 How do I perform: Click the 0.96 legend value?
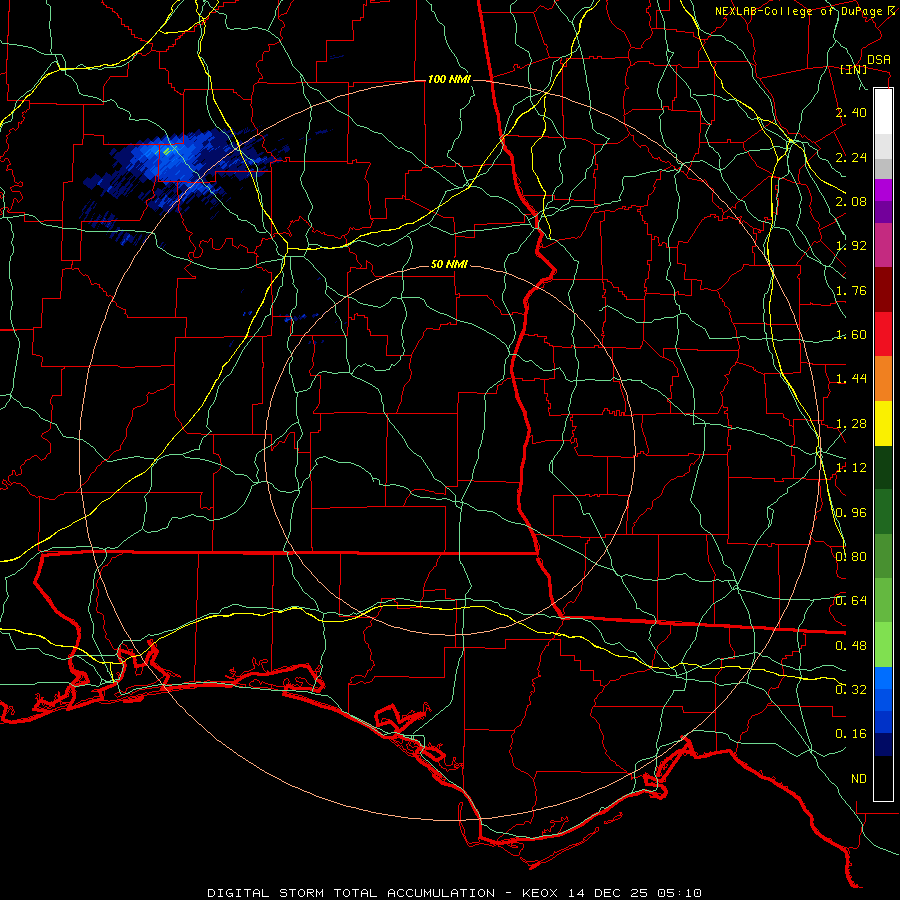(x=851, y=513)
